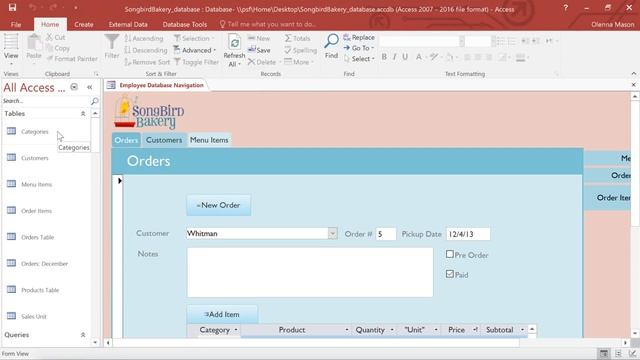640x360 pixels.
Task: Click the Notes text box
Action: pyautogui.click(x=310, y=272)
